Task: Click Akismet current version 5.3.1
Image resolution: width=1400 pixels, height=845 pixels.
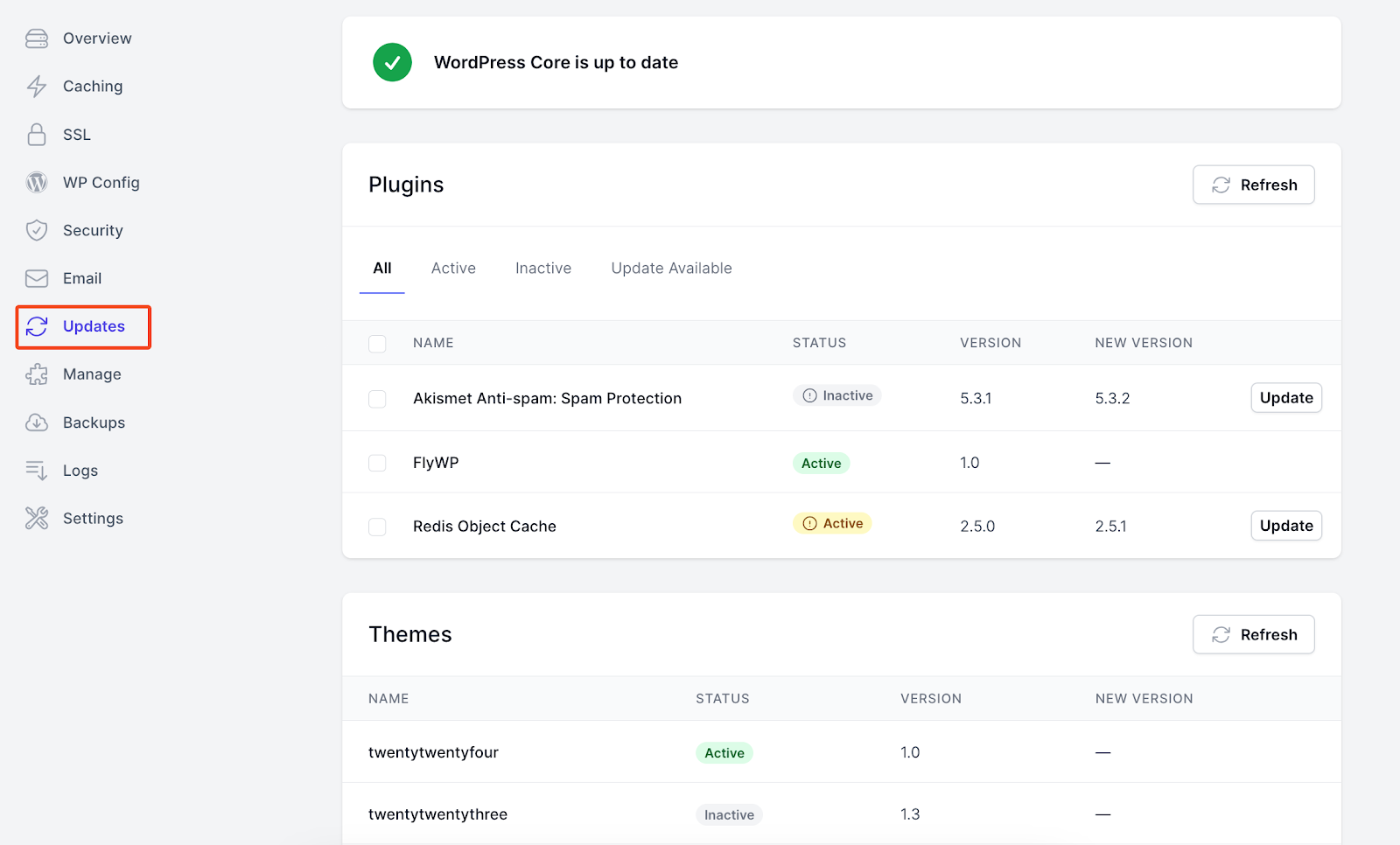Action: click(976, 399)
